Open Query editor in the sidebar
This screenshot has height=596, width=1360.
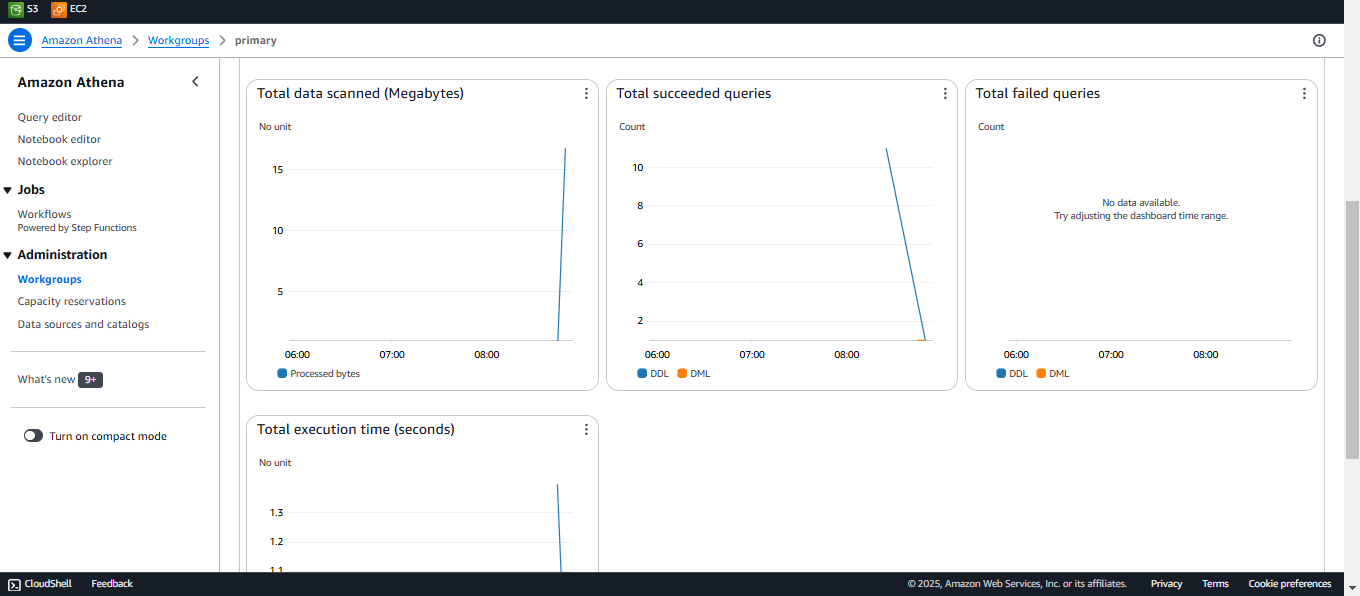pyautogui.click(x=50, y=117)
